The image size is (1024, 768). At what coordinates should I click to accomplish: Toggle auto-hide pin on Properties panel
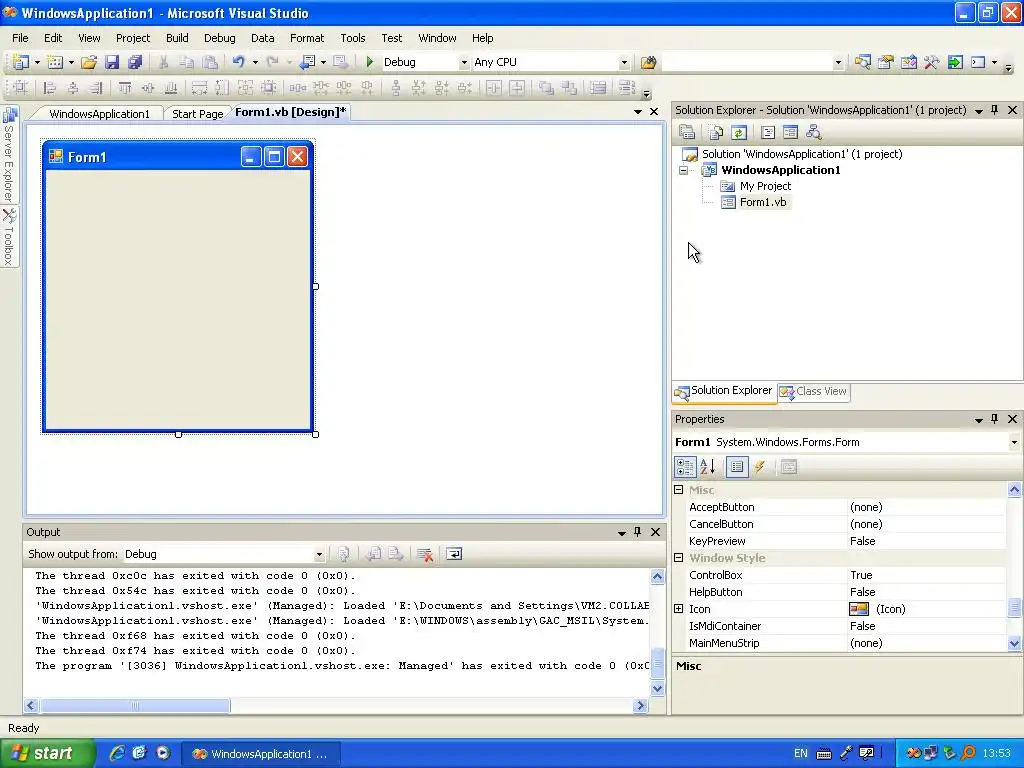click(x=995, y=419)
